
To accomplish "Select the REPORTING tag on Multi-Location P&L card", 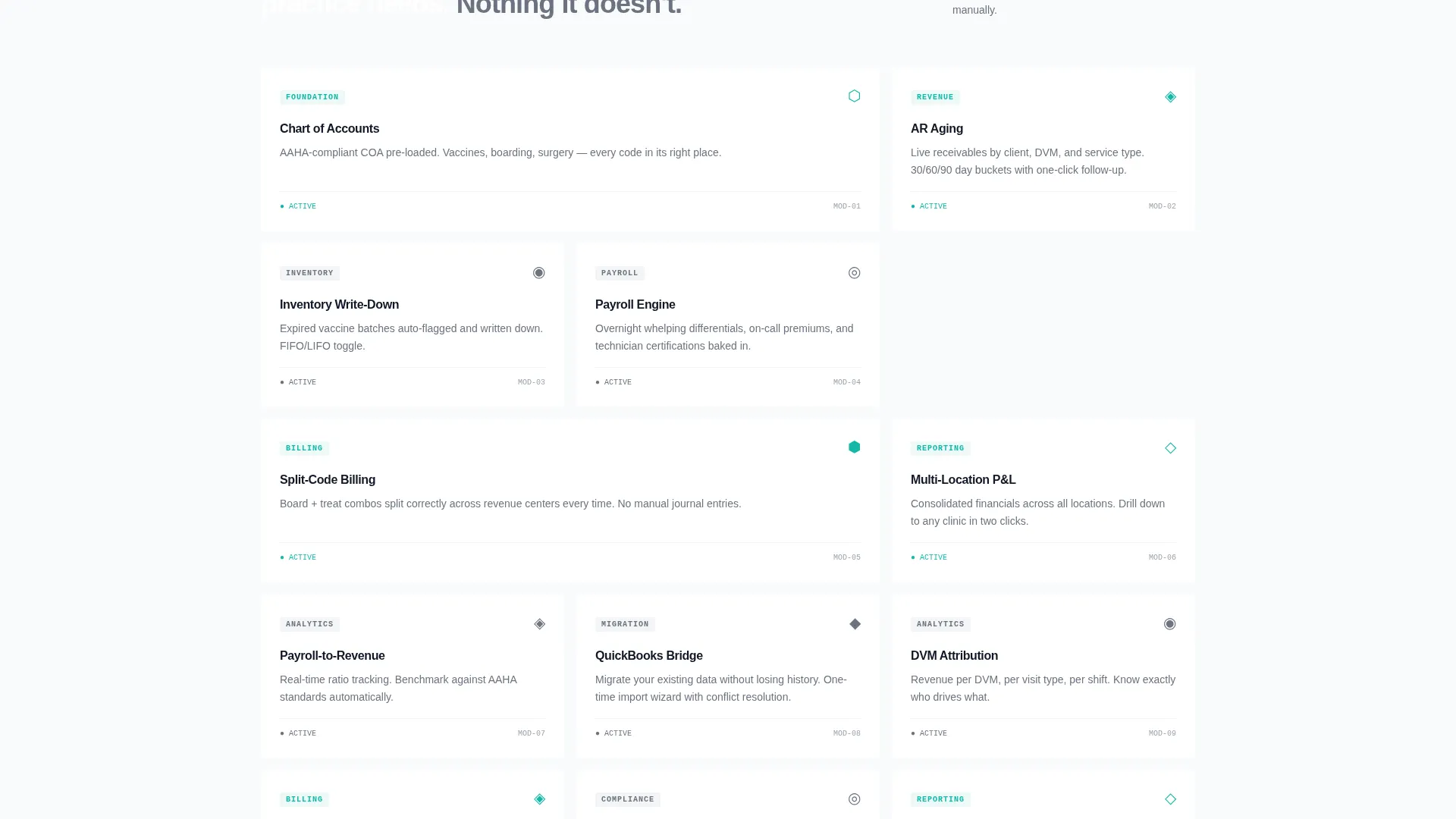I will click(940, 448).
